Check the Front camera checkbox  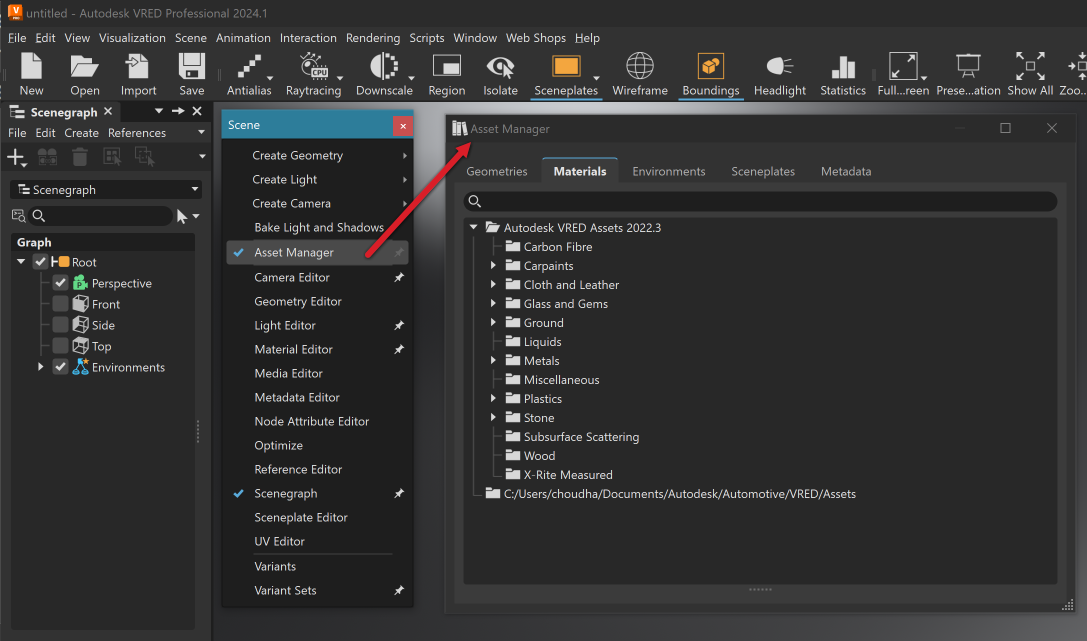tap(60, 304)
